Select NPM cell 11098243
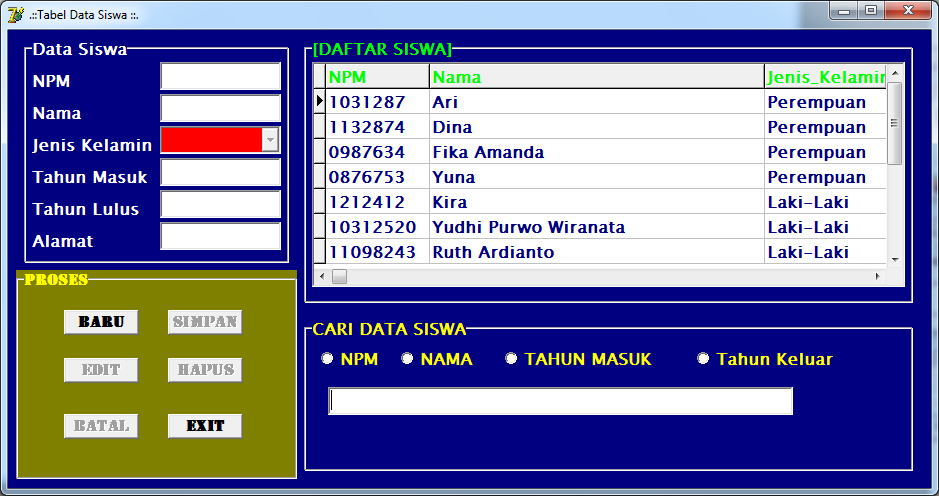The width and height of the screenshot is (939, 496). coord(377,252)
